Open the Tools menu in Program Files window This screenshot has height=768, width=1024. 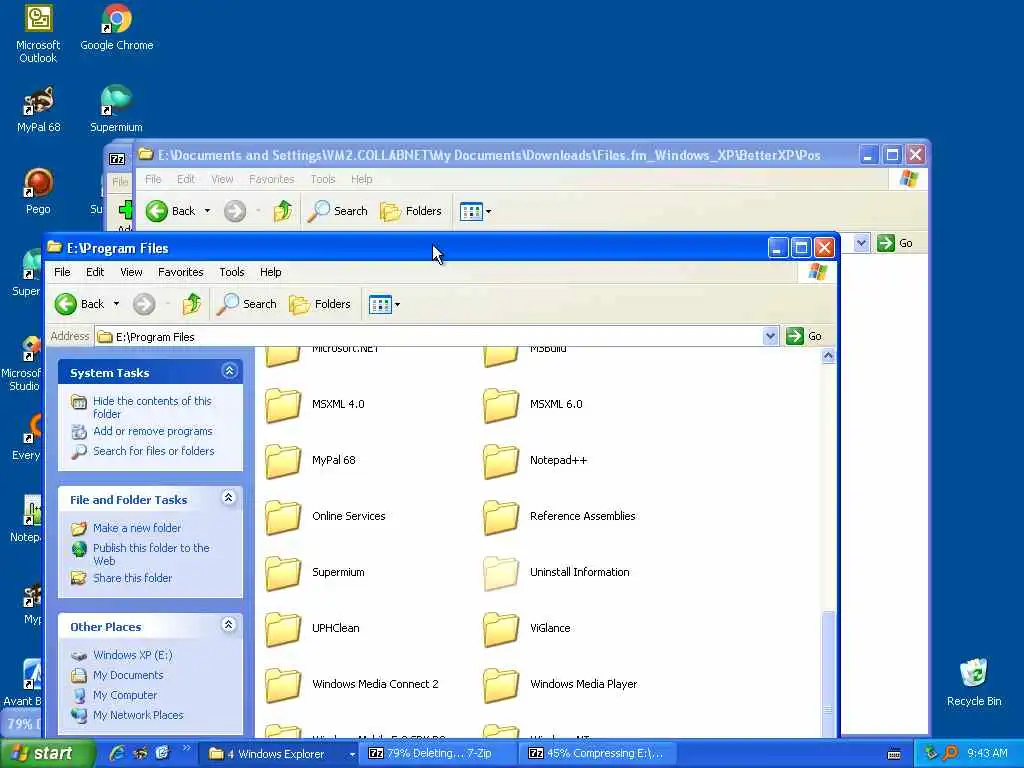pyautogui.click(x=232, y=272)
